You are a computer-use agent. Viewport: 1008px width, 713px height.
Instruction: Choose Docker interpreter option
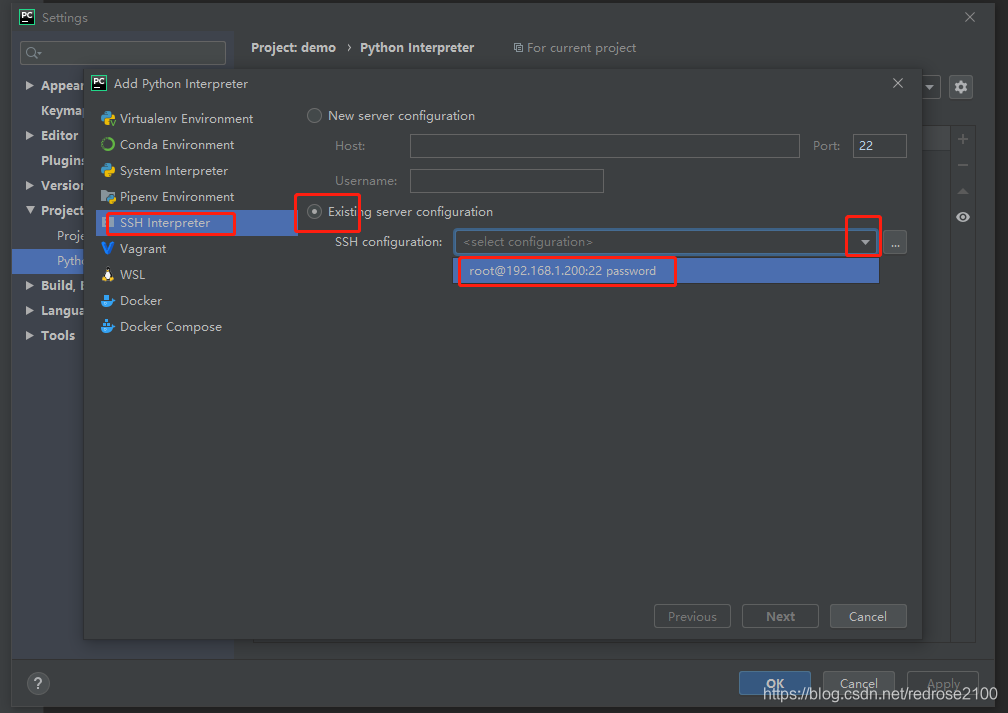coord(131,301)
